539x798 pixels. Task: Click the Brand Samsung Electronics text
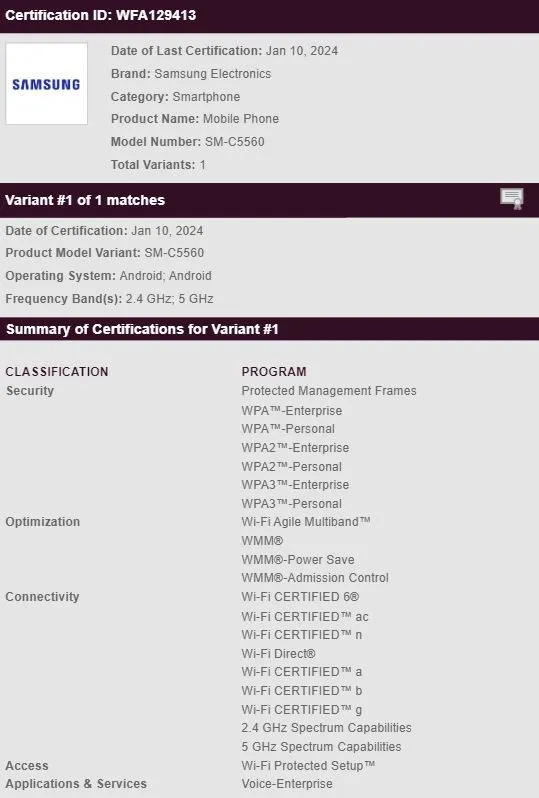[191, 74]
